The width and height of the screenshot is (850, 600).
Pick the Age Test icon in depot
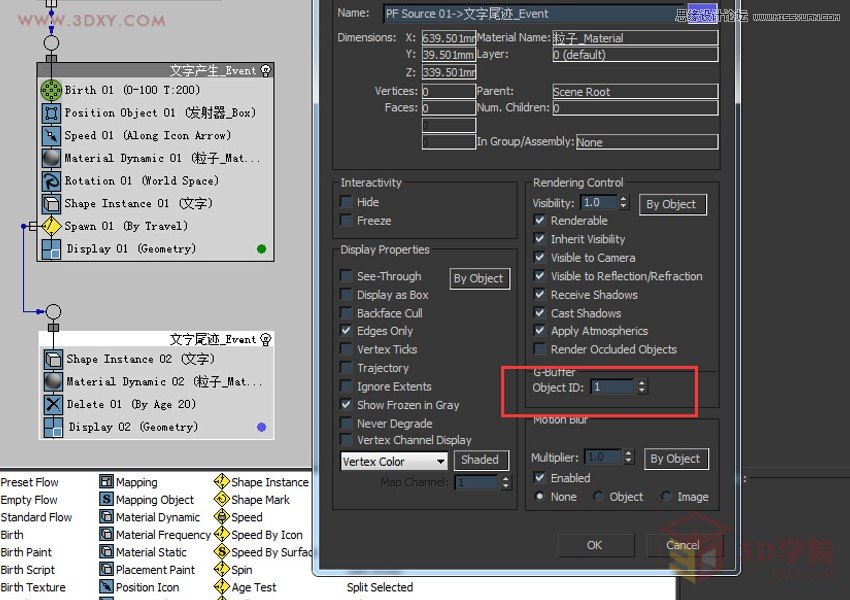coord(221,586)
